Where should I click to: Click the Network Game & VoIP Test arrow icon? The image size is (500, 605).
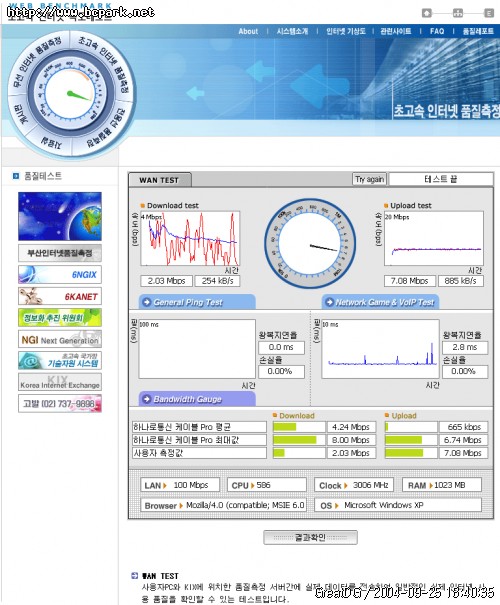(x=329, y=302)
